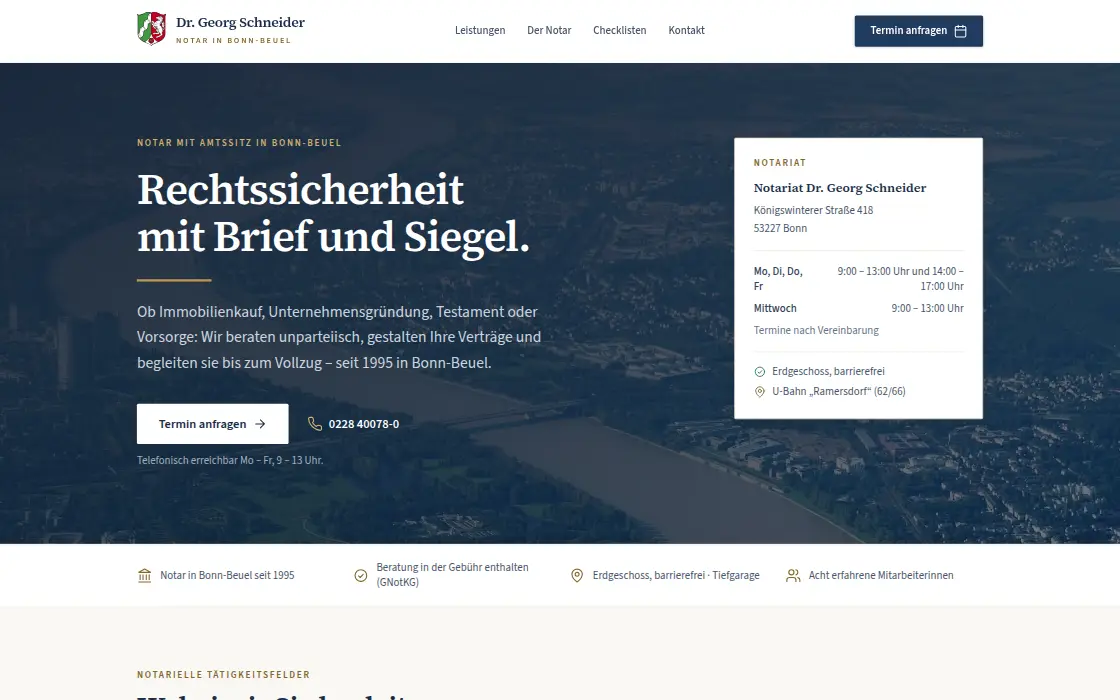
Task: Click the address Königswinterer Straße 418
Action: tap(814, 210)
